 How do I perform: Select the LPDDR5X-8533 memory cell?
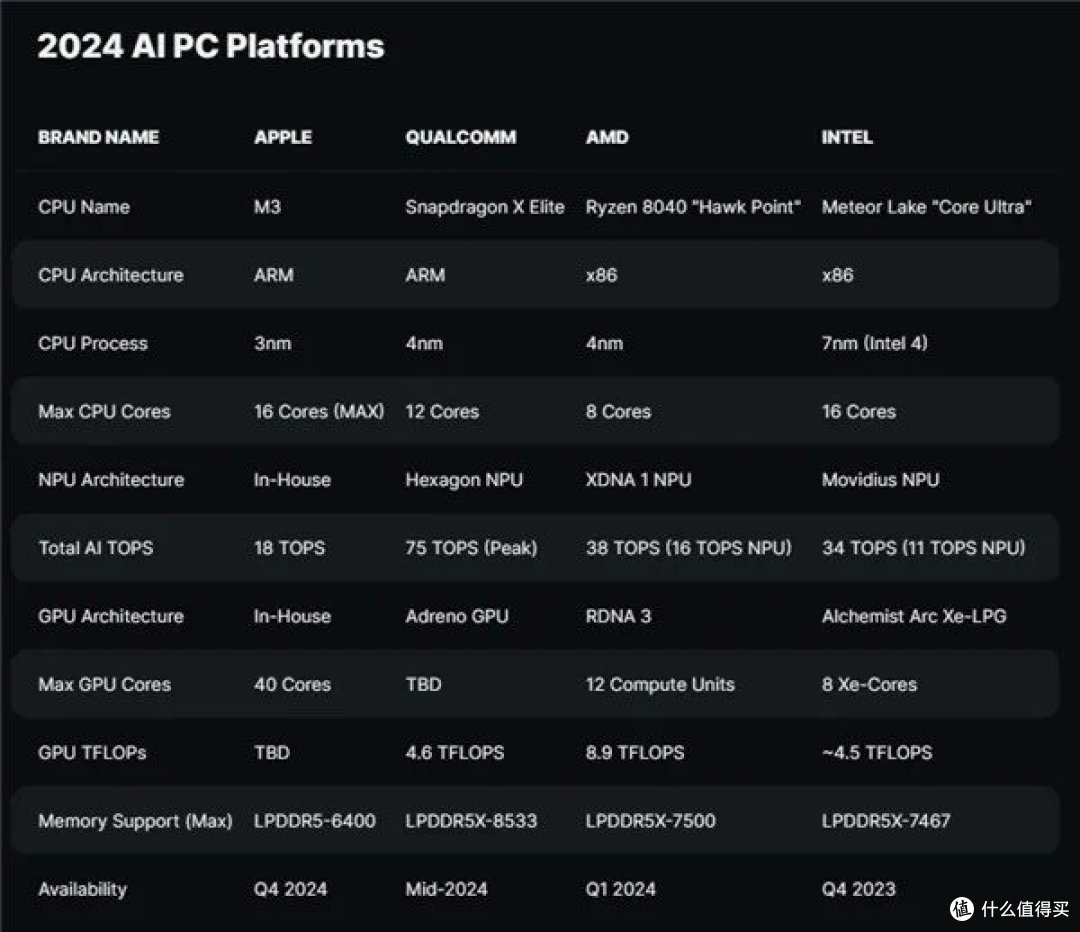(470, 821)
